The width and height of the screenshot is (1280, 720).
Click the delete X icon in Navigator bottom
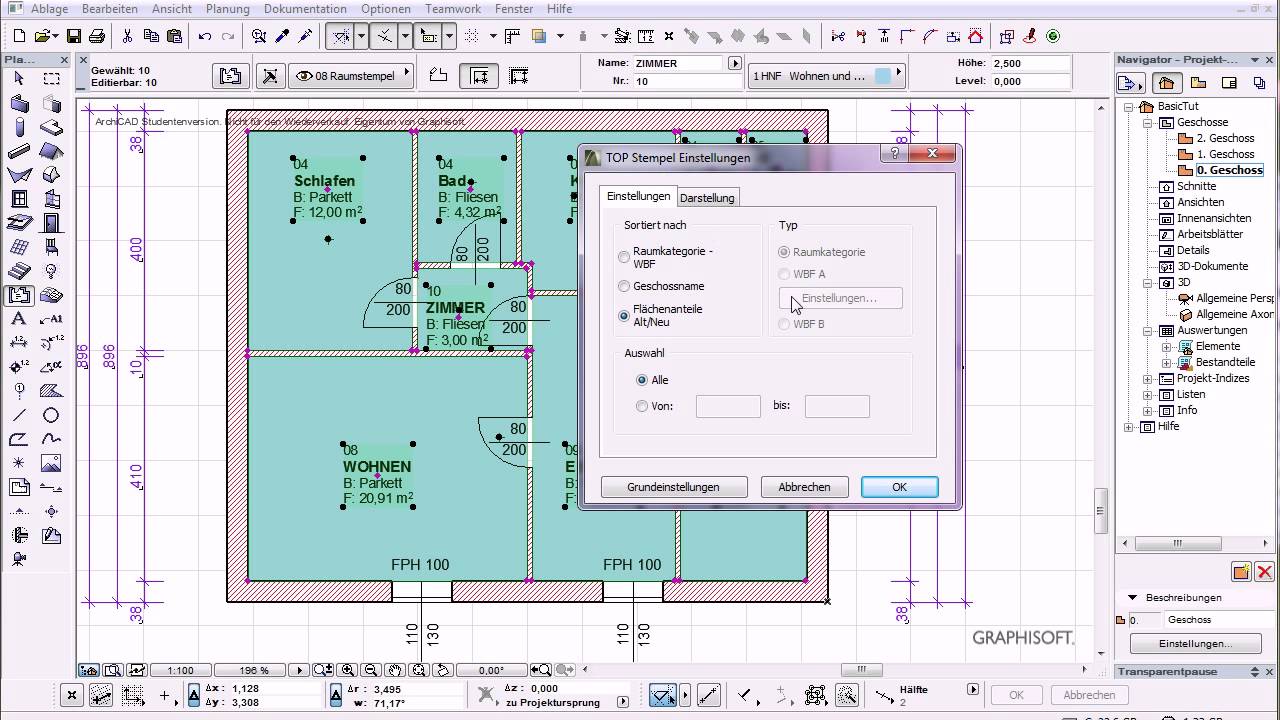point(1265,572)
